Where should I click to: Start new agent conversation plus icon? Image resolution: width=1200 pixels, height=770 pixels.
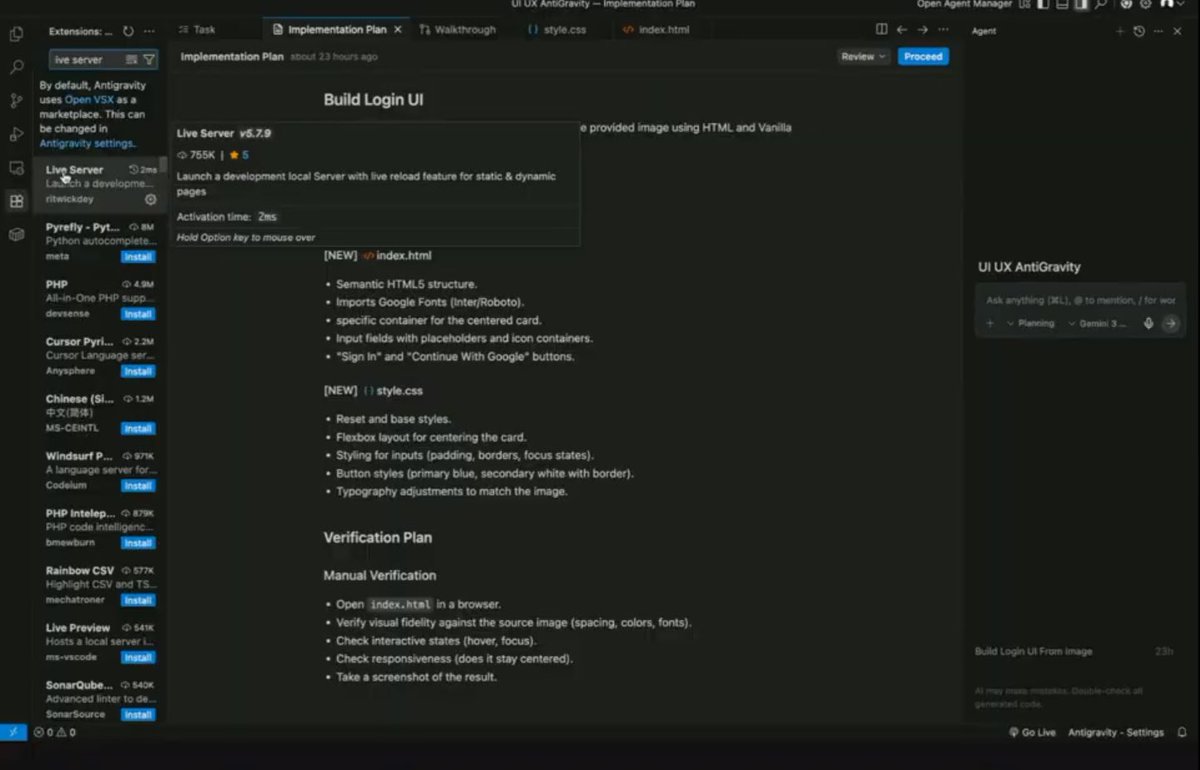click(1120, 31)
